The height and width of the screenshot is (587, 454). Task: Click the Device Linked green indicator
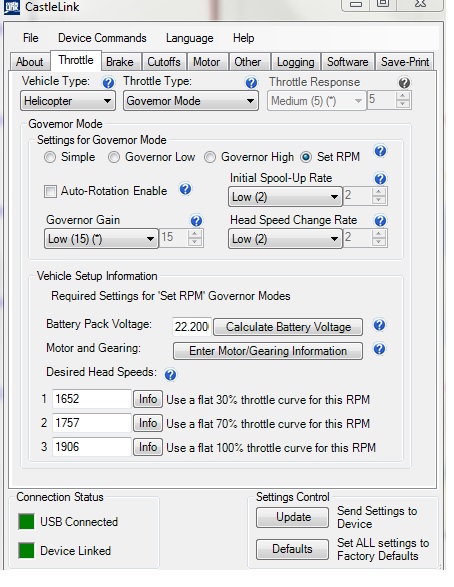[26, 551]
